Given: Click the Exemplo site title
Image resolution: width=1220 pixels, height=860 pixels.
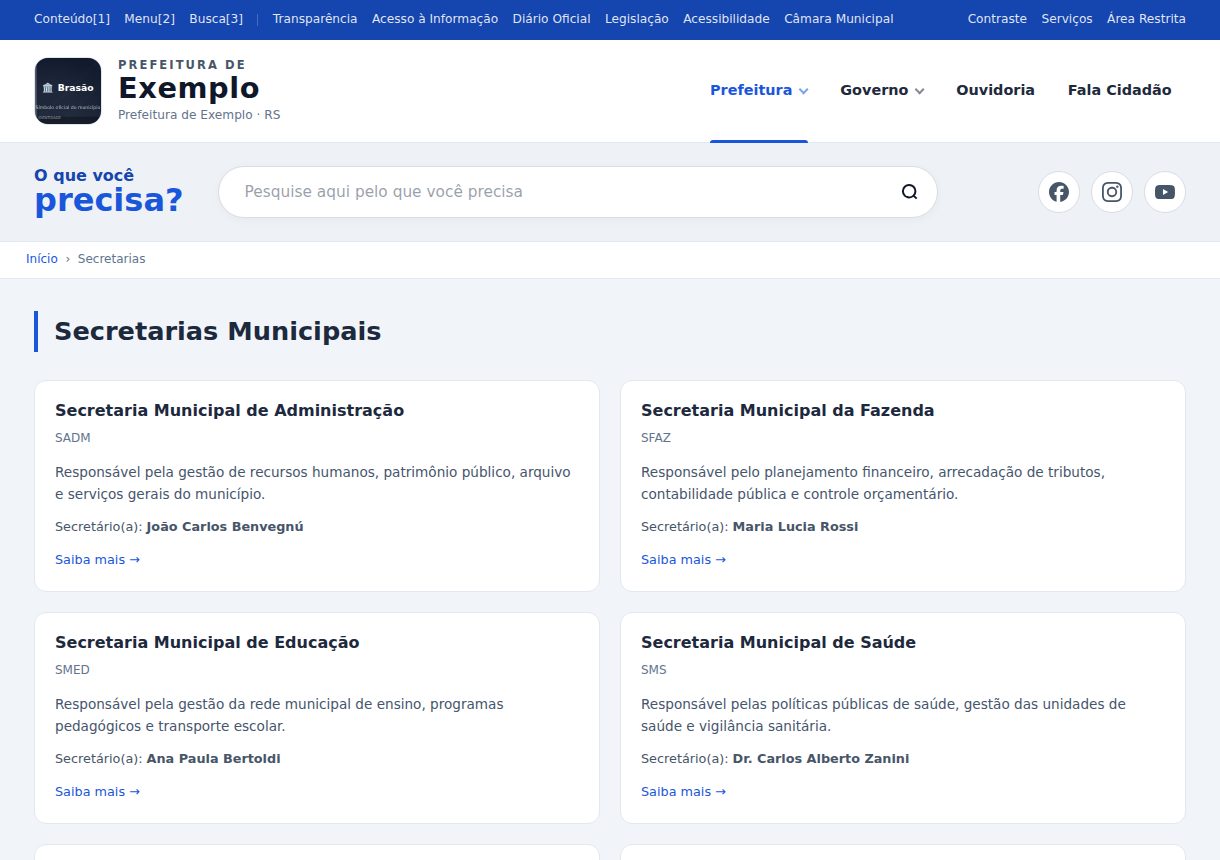Looking at the screenshot, I should [189, 89].
